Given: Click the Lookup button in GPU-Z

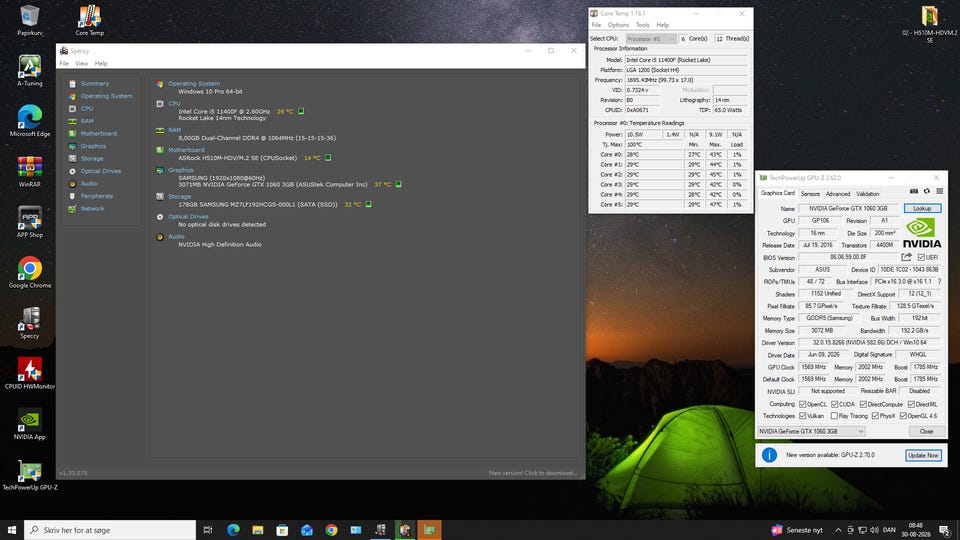Looking at the screenshot, I should pos(922,208).
